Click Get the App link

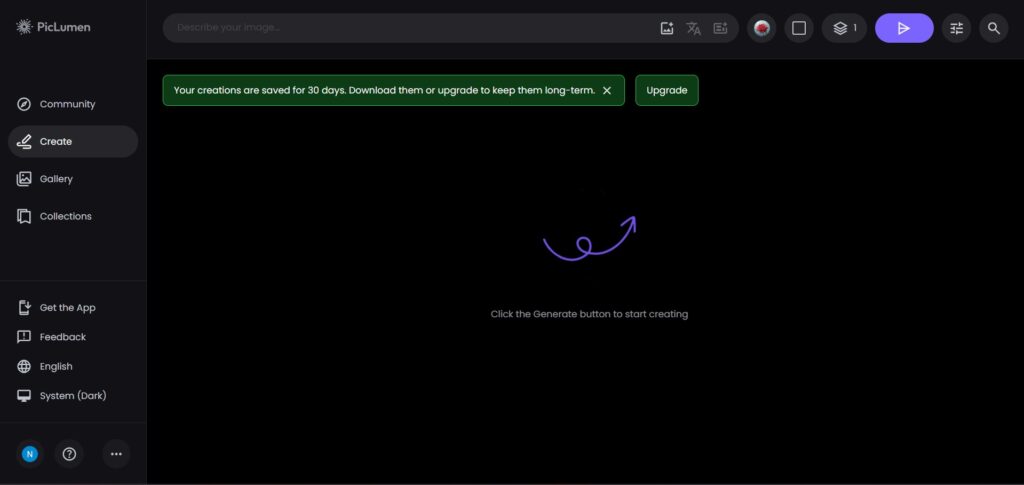coord(67,308)
